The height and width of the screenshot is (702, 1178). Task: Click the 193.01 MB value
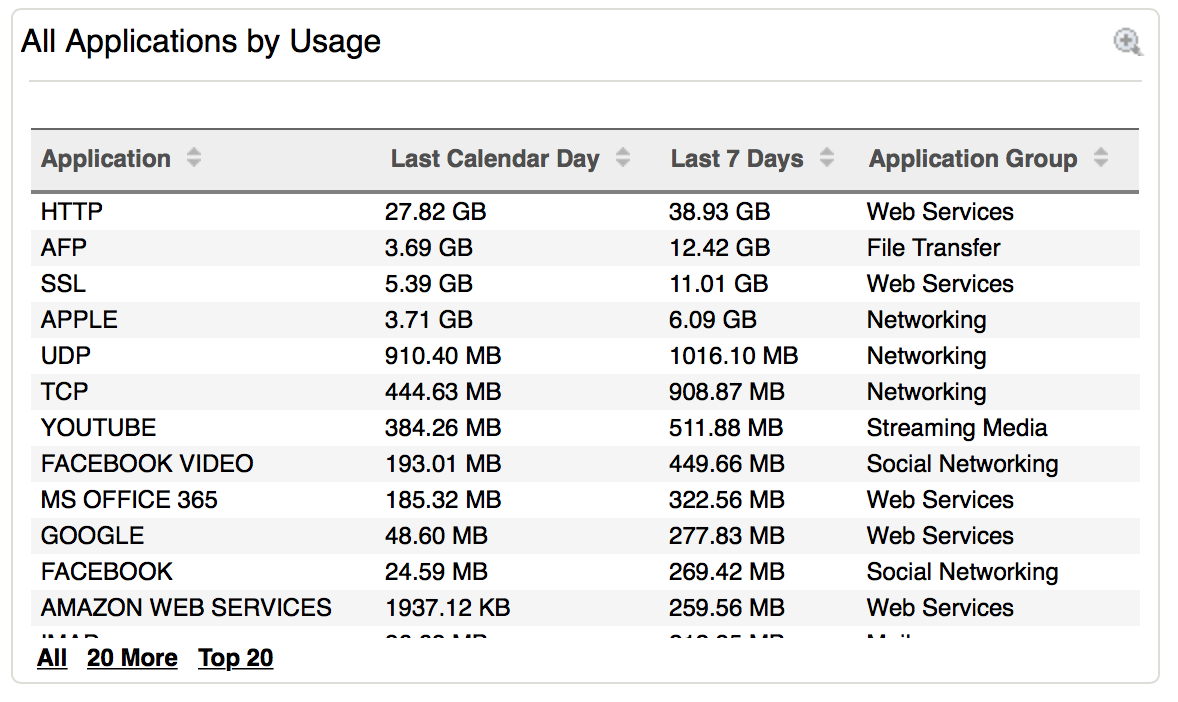point(443,464)
